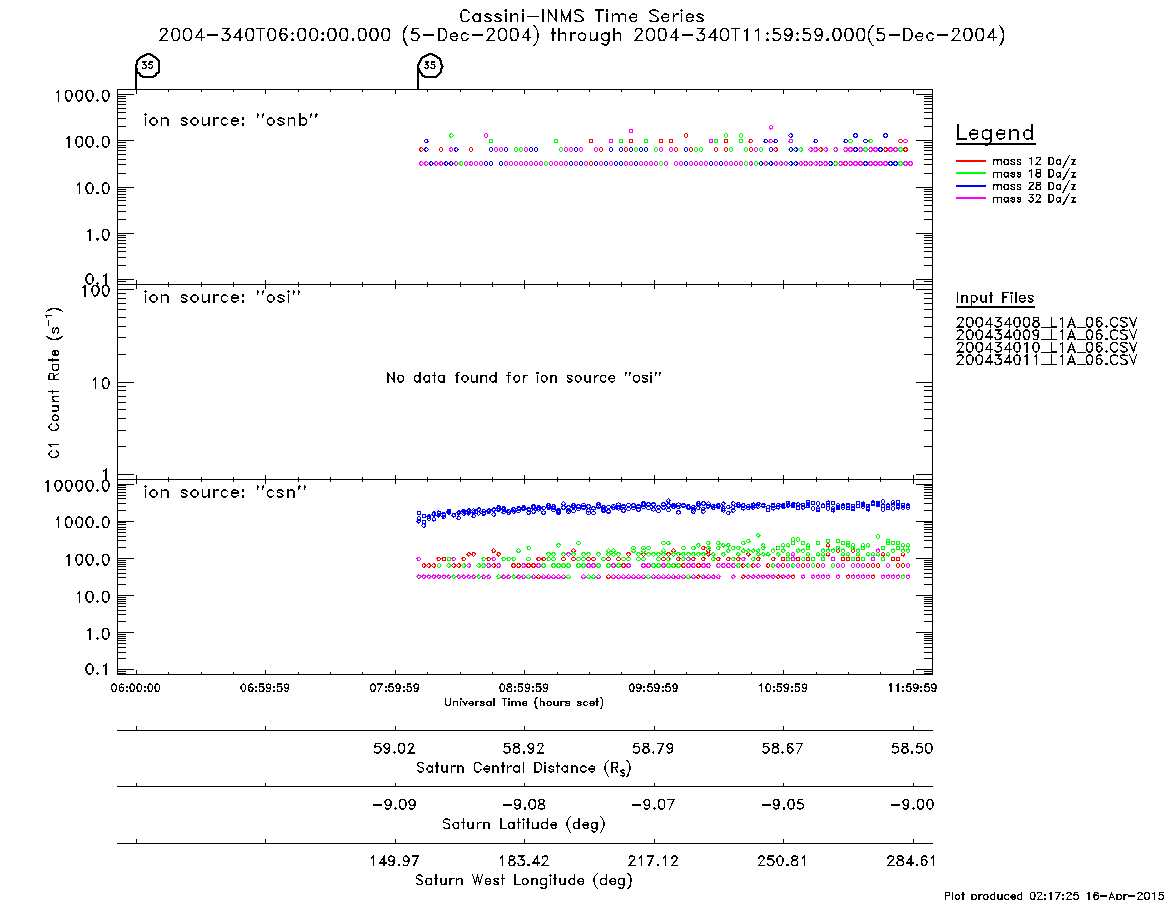This screenshot has height=900, width=1165.
Task: Click the 'No data found for ion source "osi"' message
Action: tap(524, 378)
